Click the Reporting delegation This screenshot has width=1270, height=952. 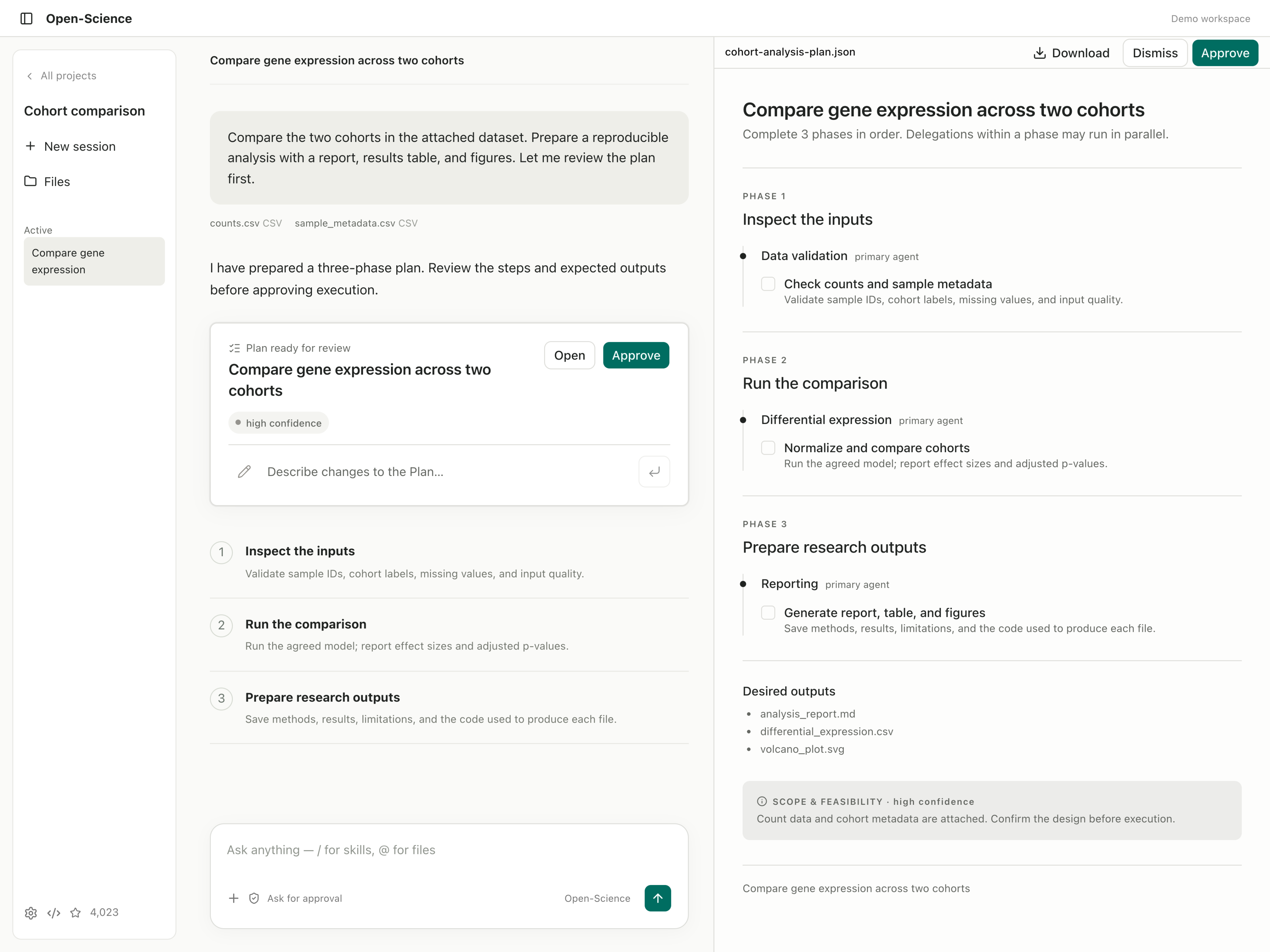[x=789, y=584]
